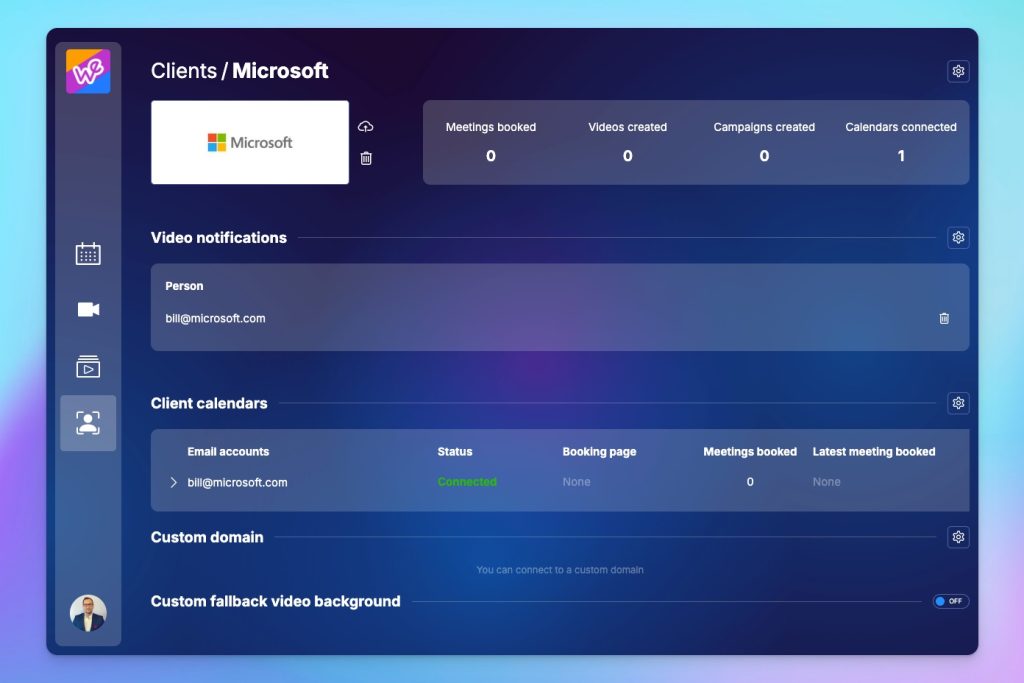This screenshot has height=683, width=1024.
Task: Open Client calendars settings gear
Action: (x=958, y=403)
